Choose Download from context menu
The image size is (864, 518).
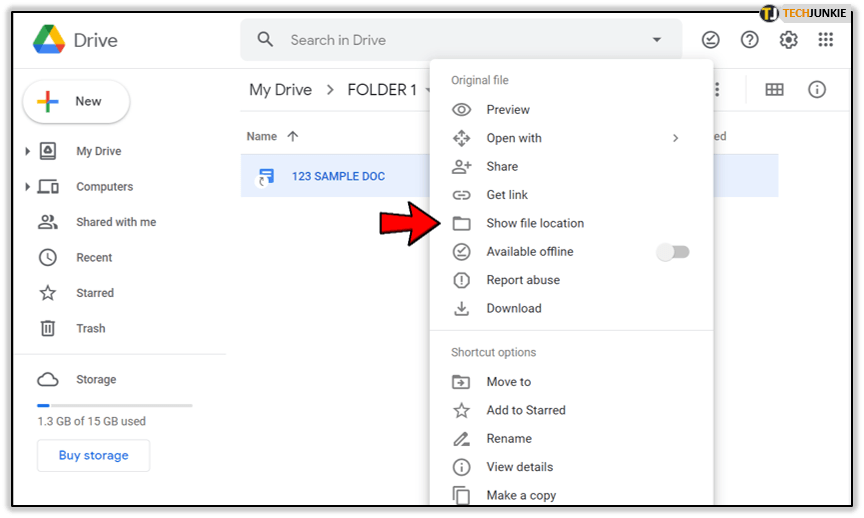tap(513, 308)
